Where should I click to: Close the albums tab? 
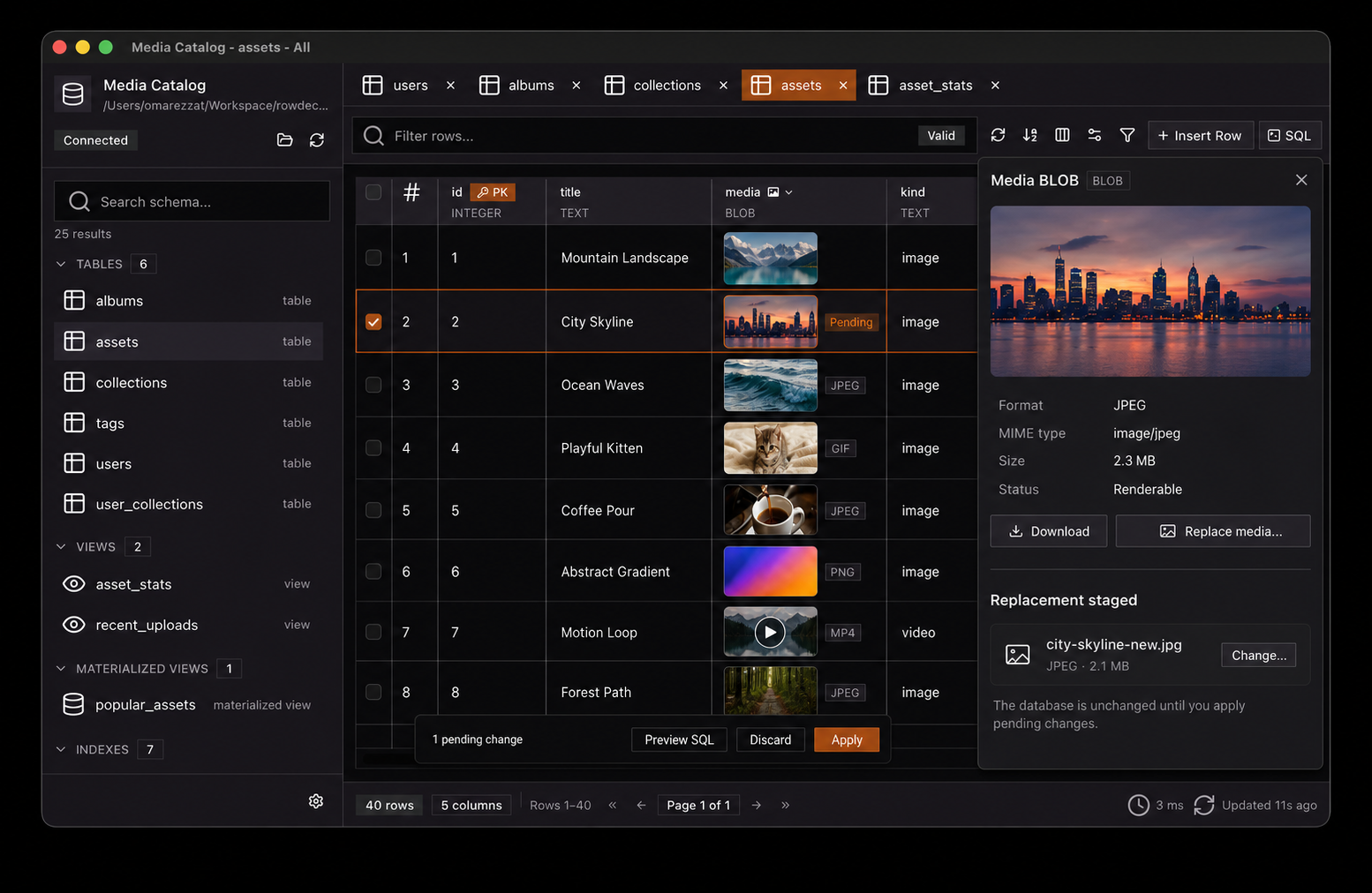pos(577,85)
